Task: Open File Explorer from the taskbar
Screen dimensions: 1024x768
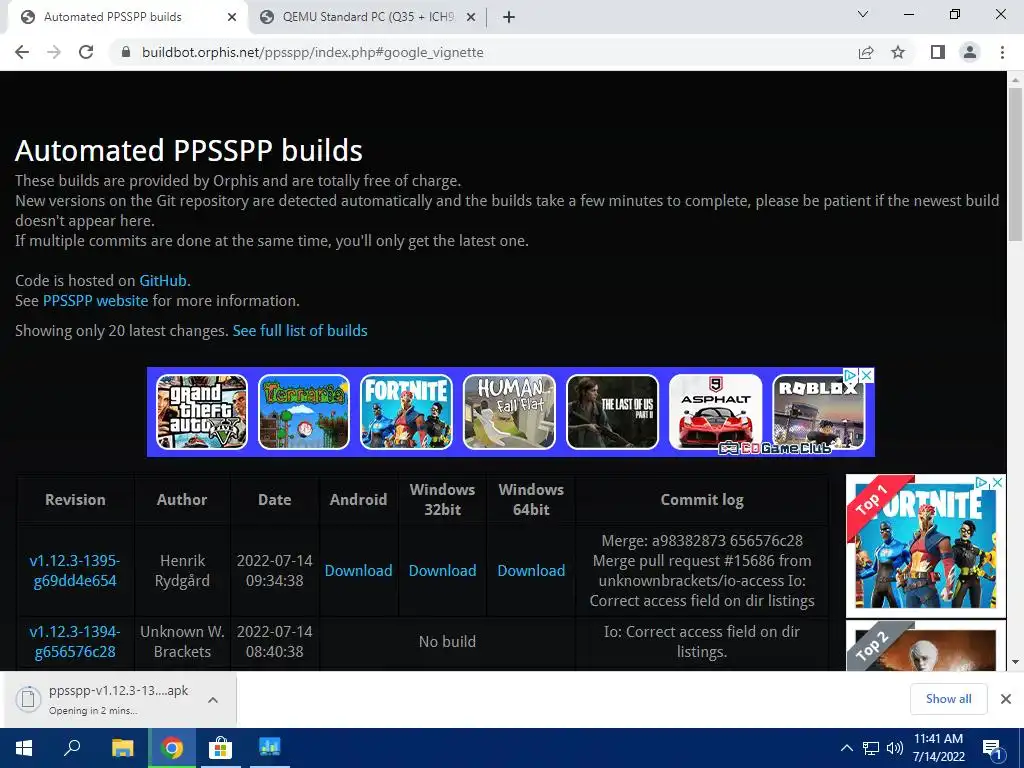Action: (x=122, y=748)
